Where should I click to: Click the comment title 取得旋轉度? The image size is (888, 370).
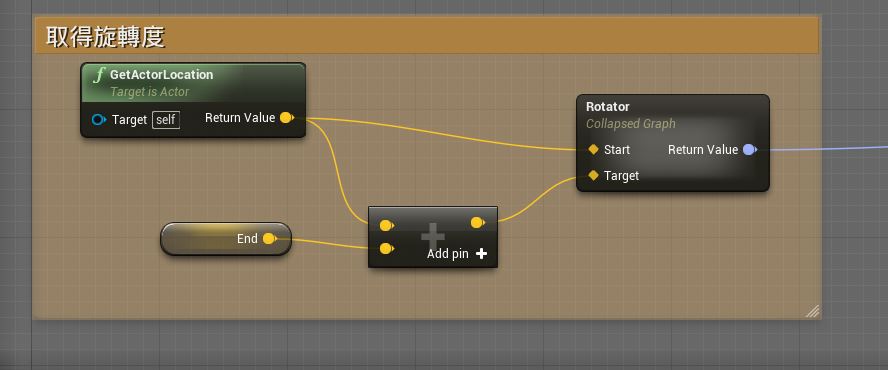pyautogui.click(x=105, y=37)
